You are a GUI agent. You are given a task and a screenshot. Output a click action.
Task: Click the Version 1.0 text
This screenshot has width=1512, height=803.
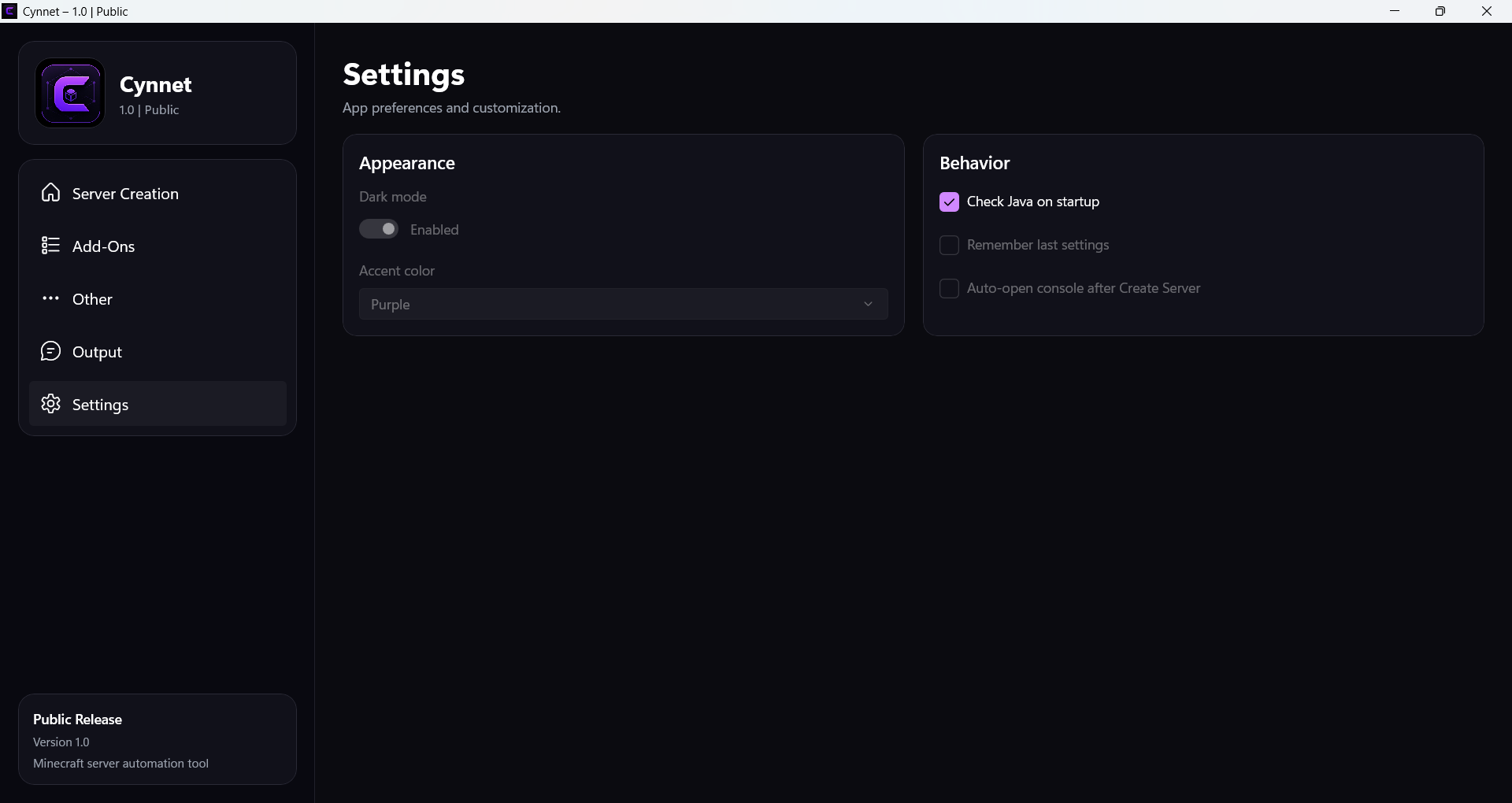coord(61,742)
